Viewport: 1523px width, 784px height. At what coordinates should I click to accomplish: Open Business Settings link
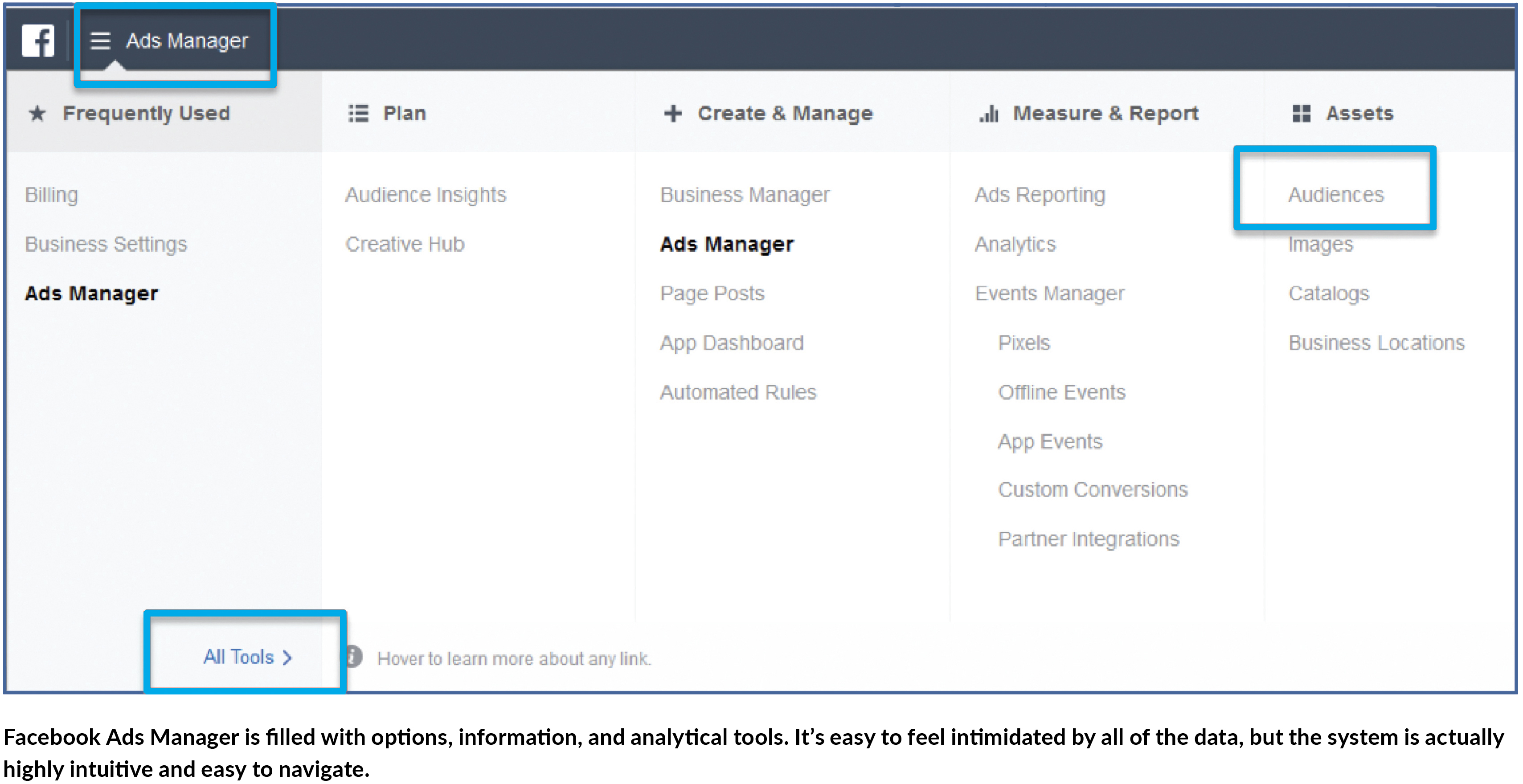click(106, 244)
